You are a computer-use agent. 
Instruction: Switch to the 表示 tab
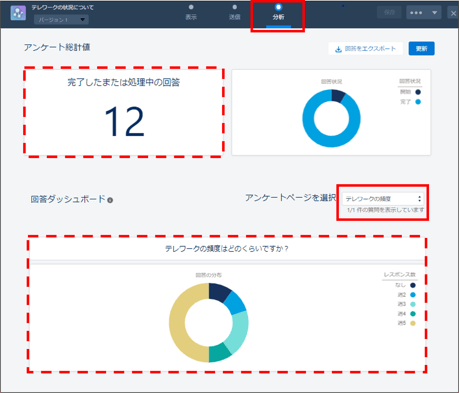191,13
